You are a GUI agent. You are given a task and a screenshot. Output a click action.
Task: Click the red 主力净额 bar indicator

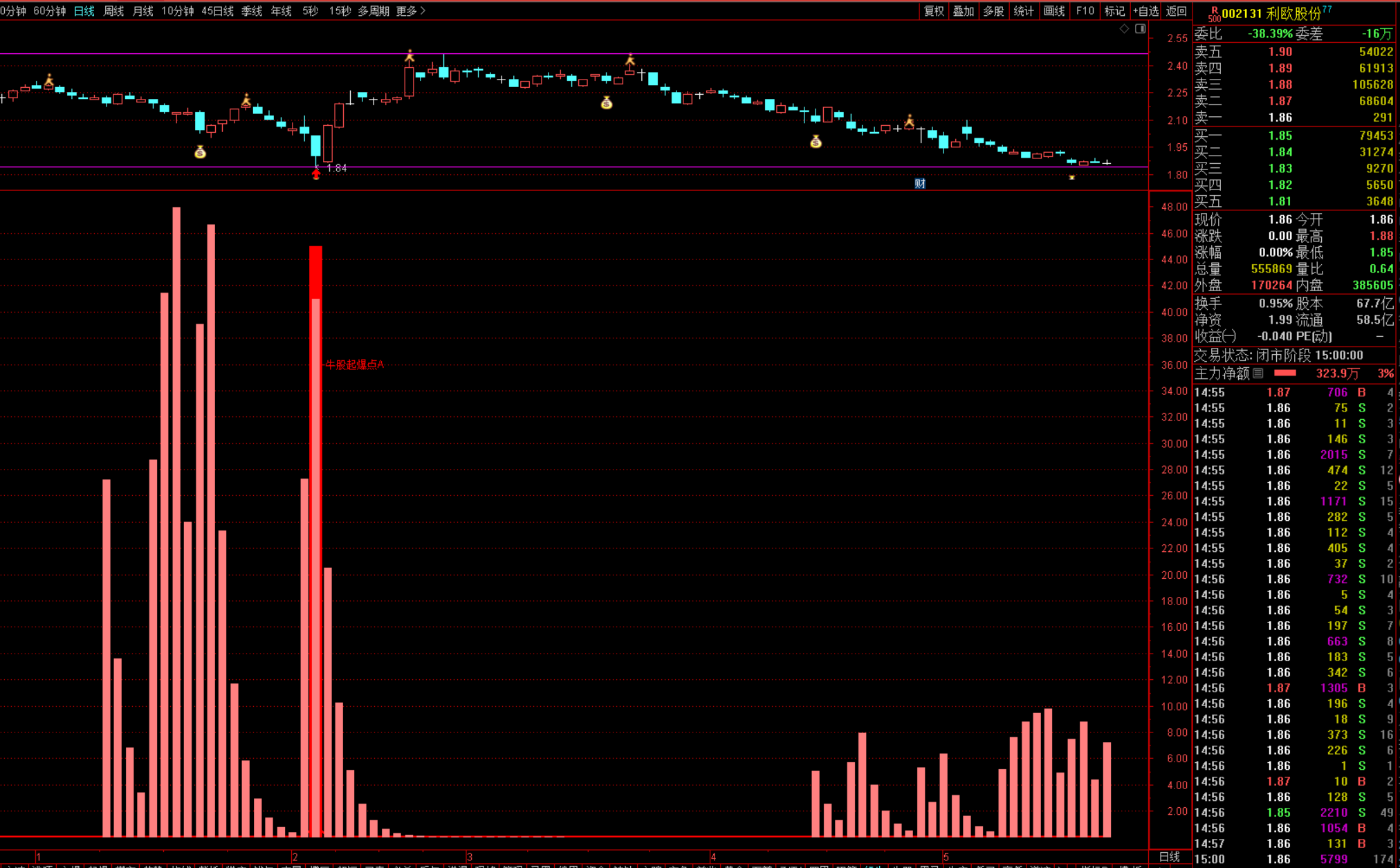coord(1284,373)
